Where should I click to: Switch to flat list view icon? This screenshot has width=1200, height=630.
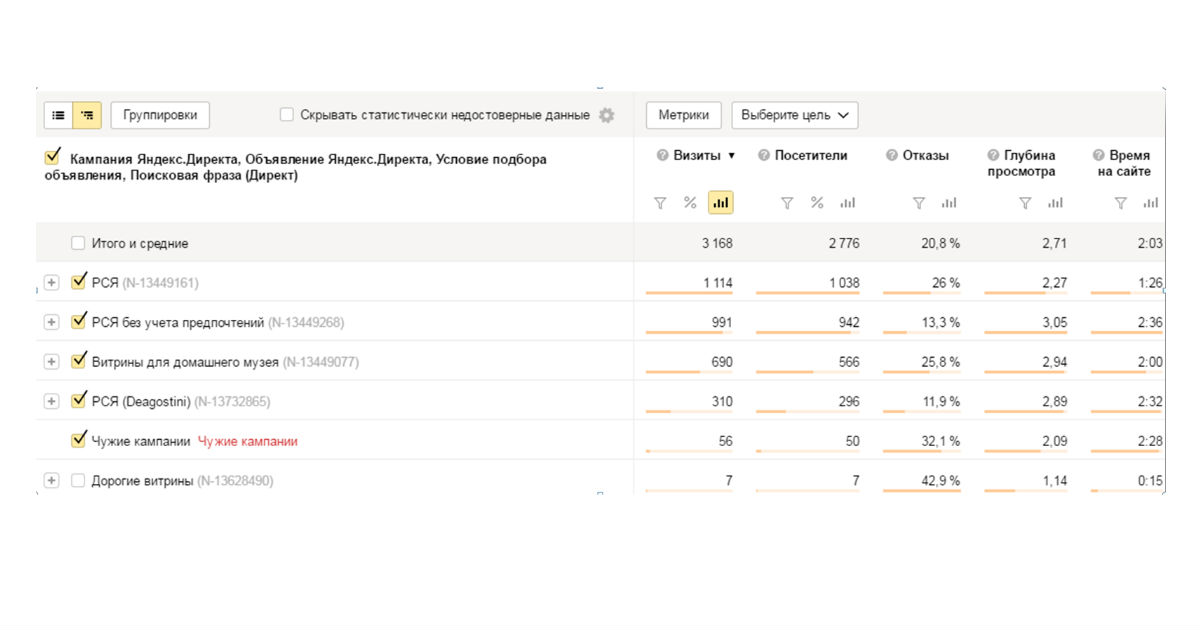coord(58,115)
